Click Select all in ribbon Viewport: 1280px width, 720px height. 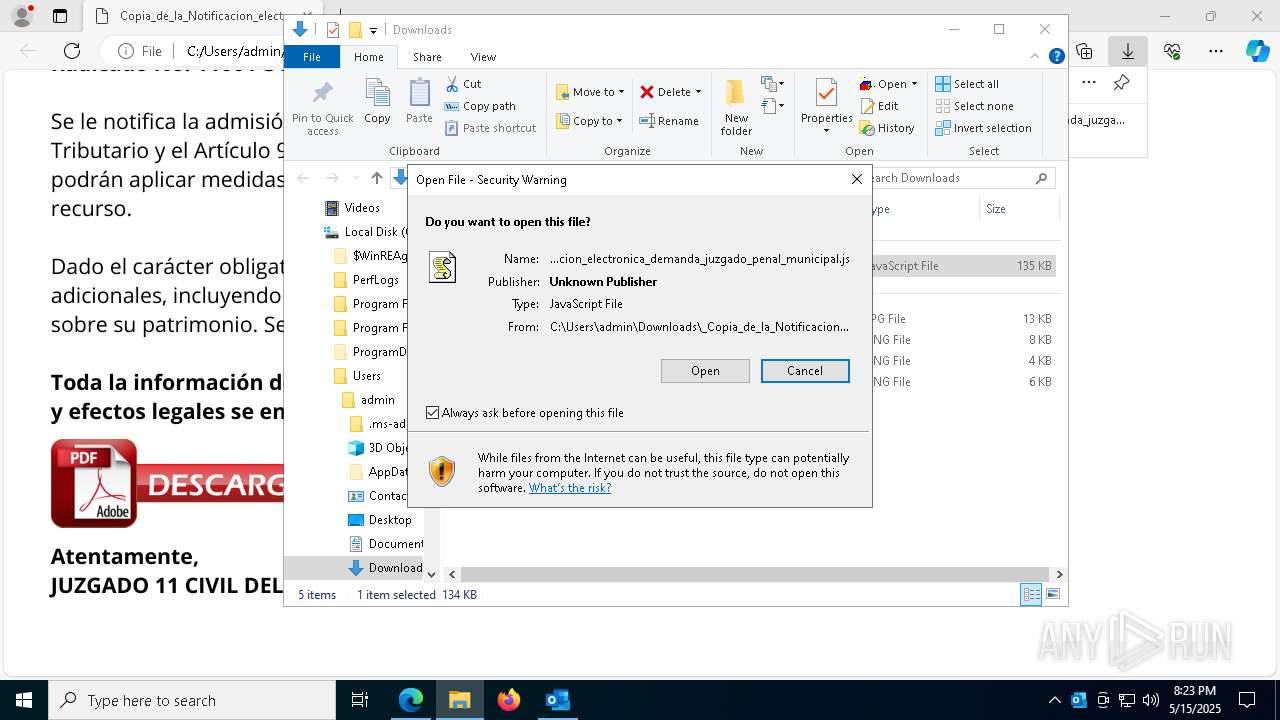[x=967, y=84]
